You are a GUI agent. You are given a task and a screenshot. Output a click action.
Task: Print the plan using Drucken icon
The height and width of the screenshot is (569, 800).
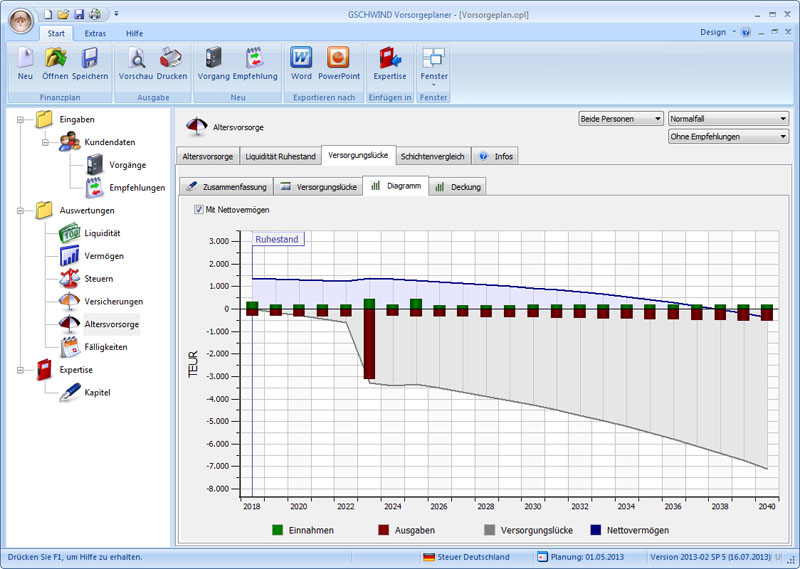click(x=171, y=61)
